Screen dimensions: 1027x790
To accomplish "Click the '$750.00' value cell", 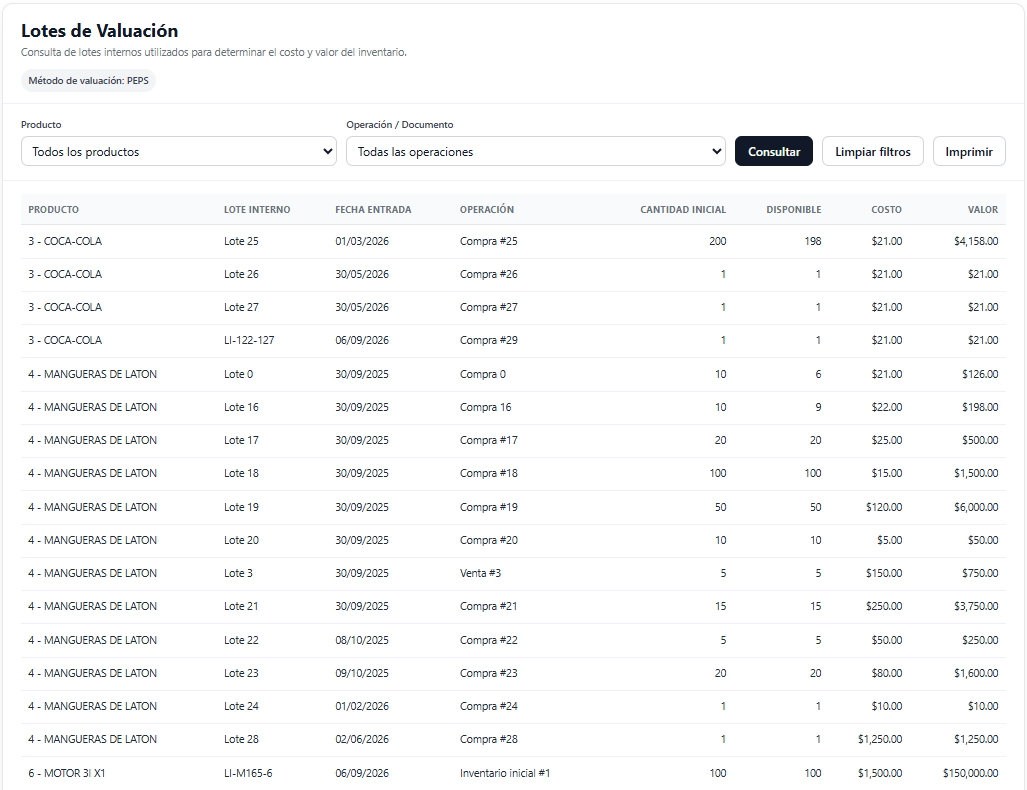I will tap(980, 573).
